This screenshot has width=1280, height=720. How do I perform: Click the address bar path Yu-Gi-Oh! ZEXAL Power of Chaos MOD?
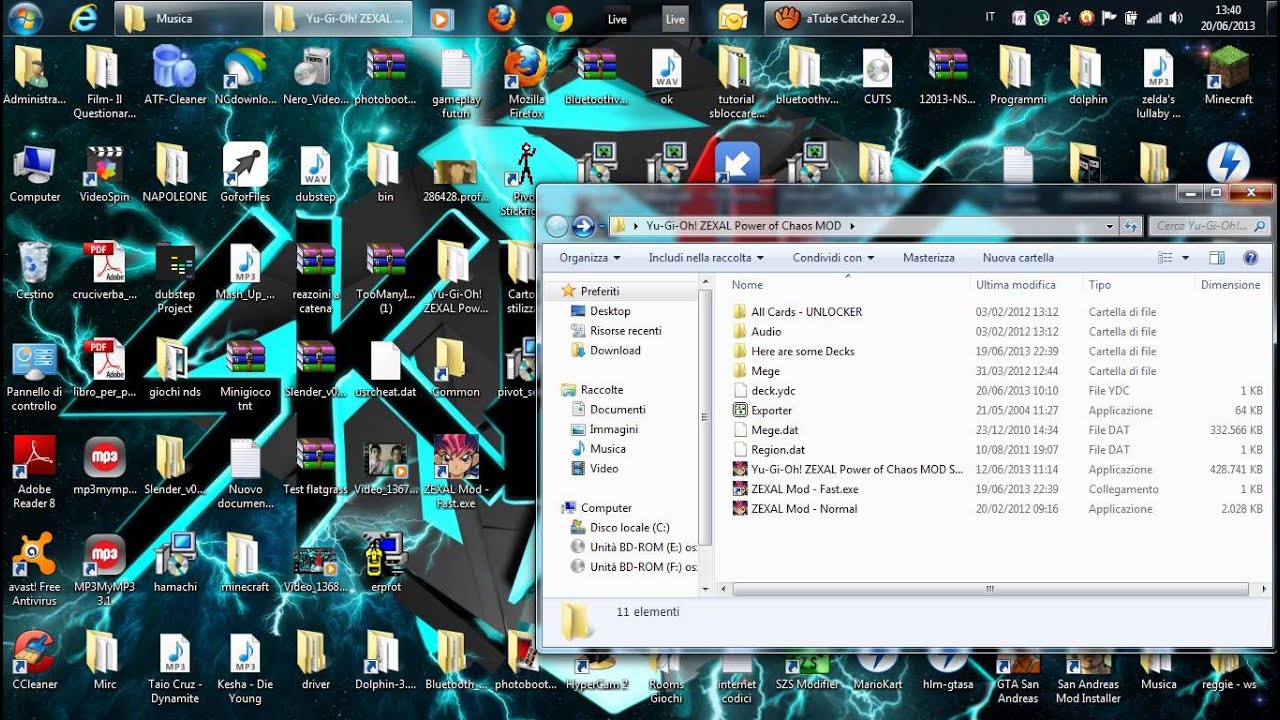click(744, 226)
